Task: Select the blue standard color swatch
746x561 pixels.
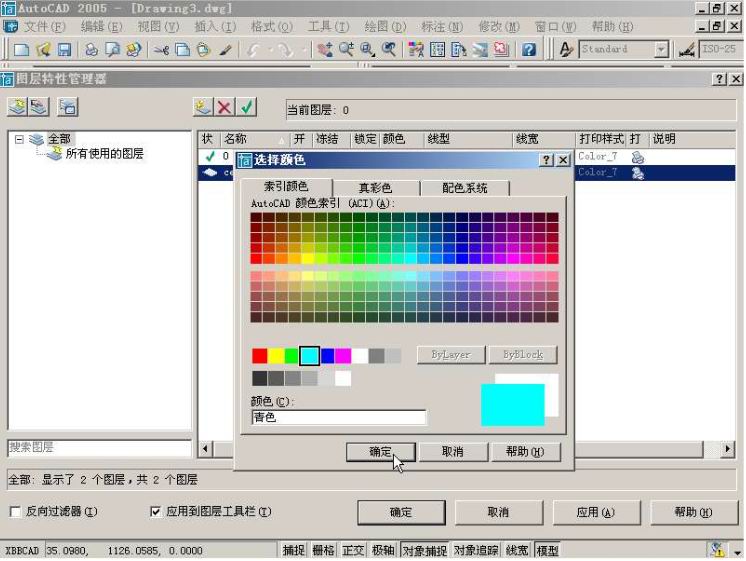Action: (327, 355)
